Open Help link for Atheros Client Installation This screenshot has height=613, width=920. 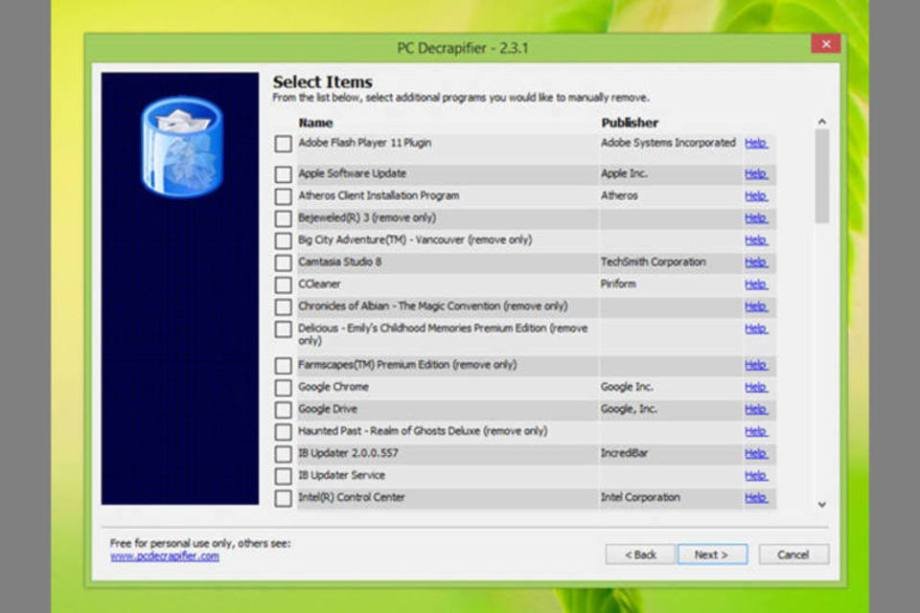(x=755, y=196)
